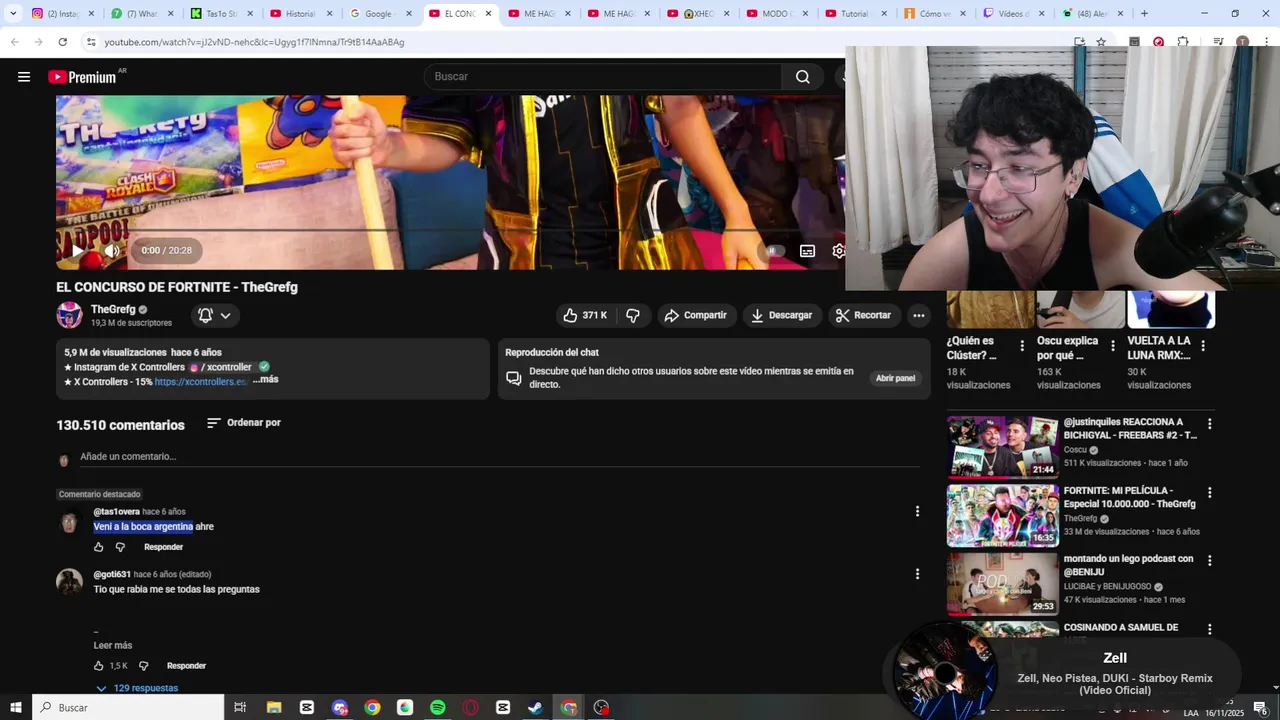Open TheGrefg channel avatar

(70, 315)
